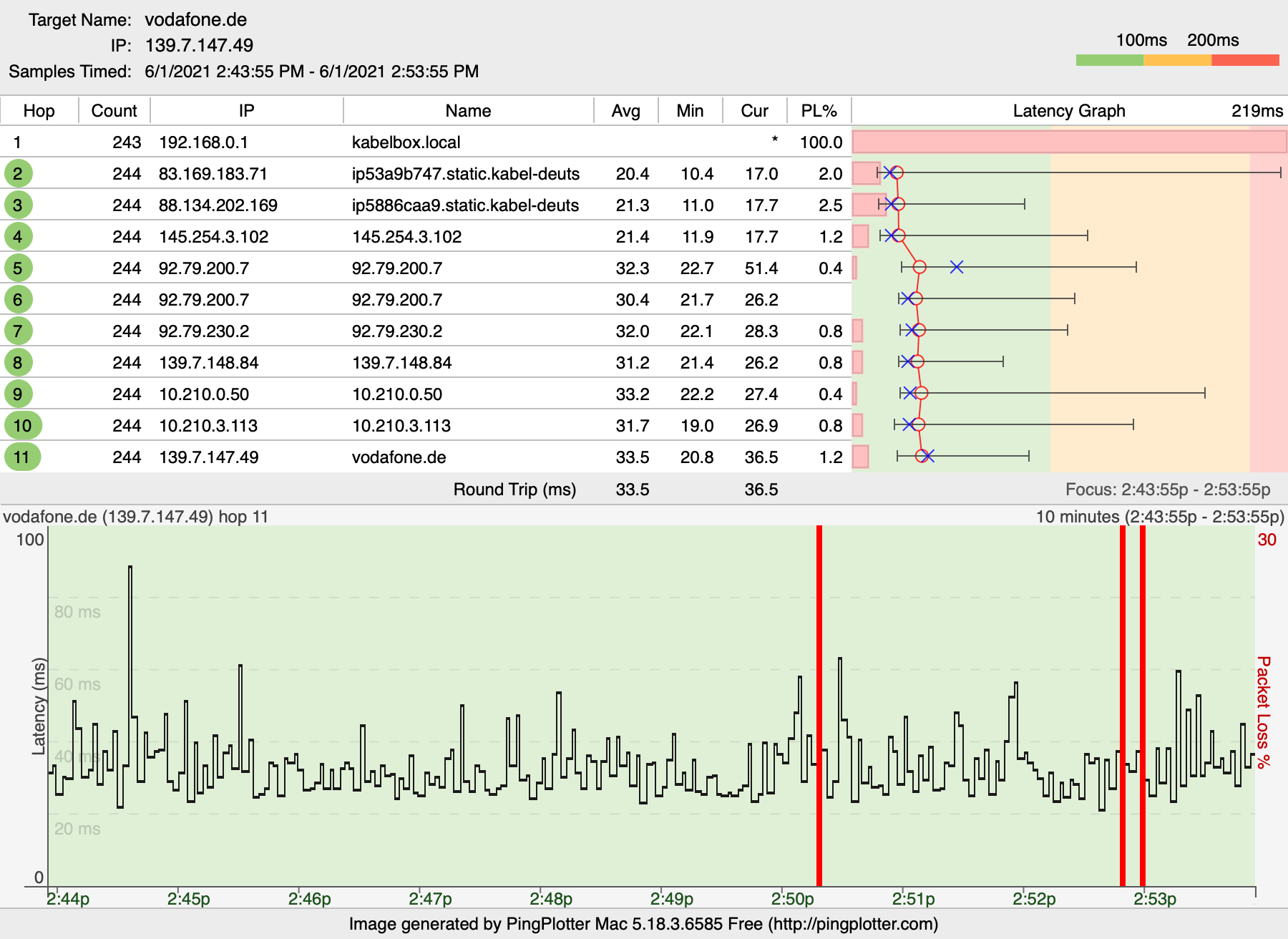
Task: Click the blue X marker on hop 11
Action: 927,456
